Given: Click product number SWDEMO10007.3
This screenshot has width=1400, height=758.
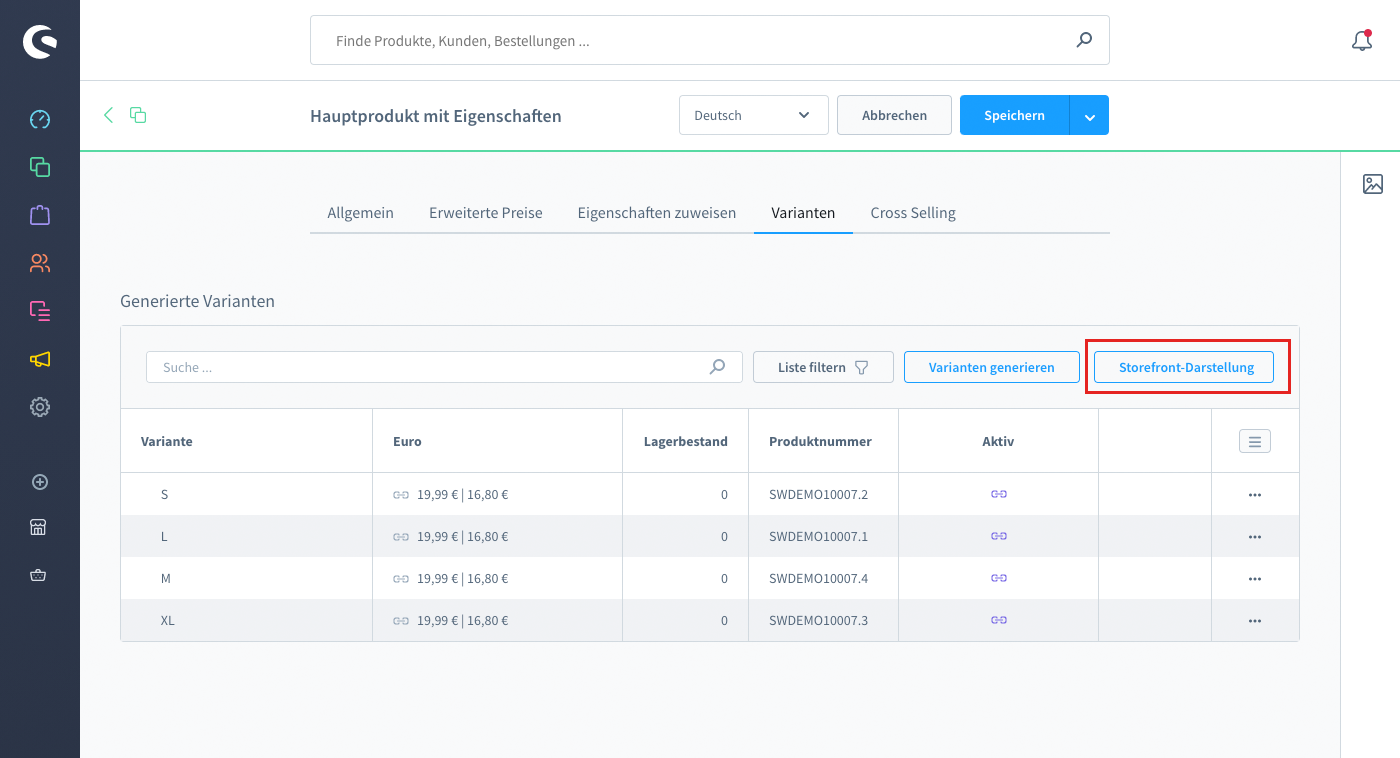Looking at the screenshot, I should 818,620.
